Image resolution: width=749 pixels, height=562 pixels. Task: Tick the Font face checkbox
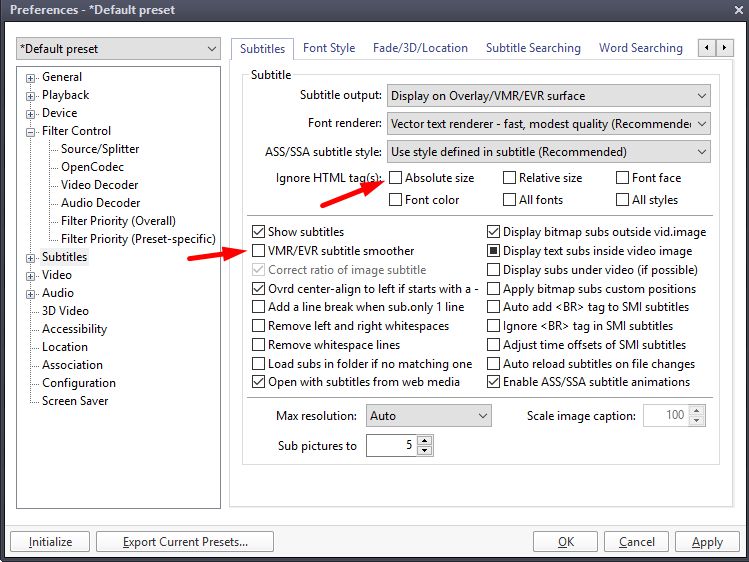point(622,178)
